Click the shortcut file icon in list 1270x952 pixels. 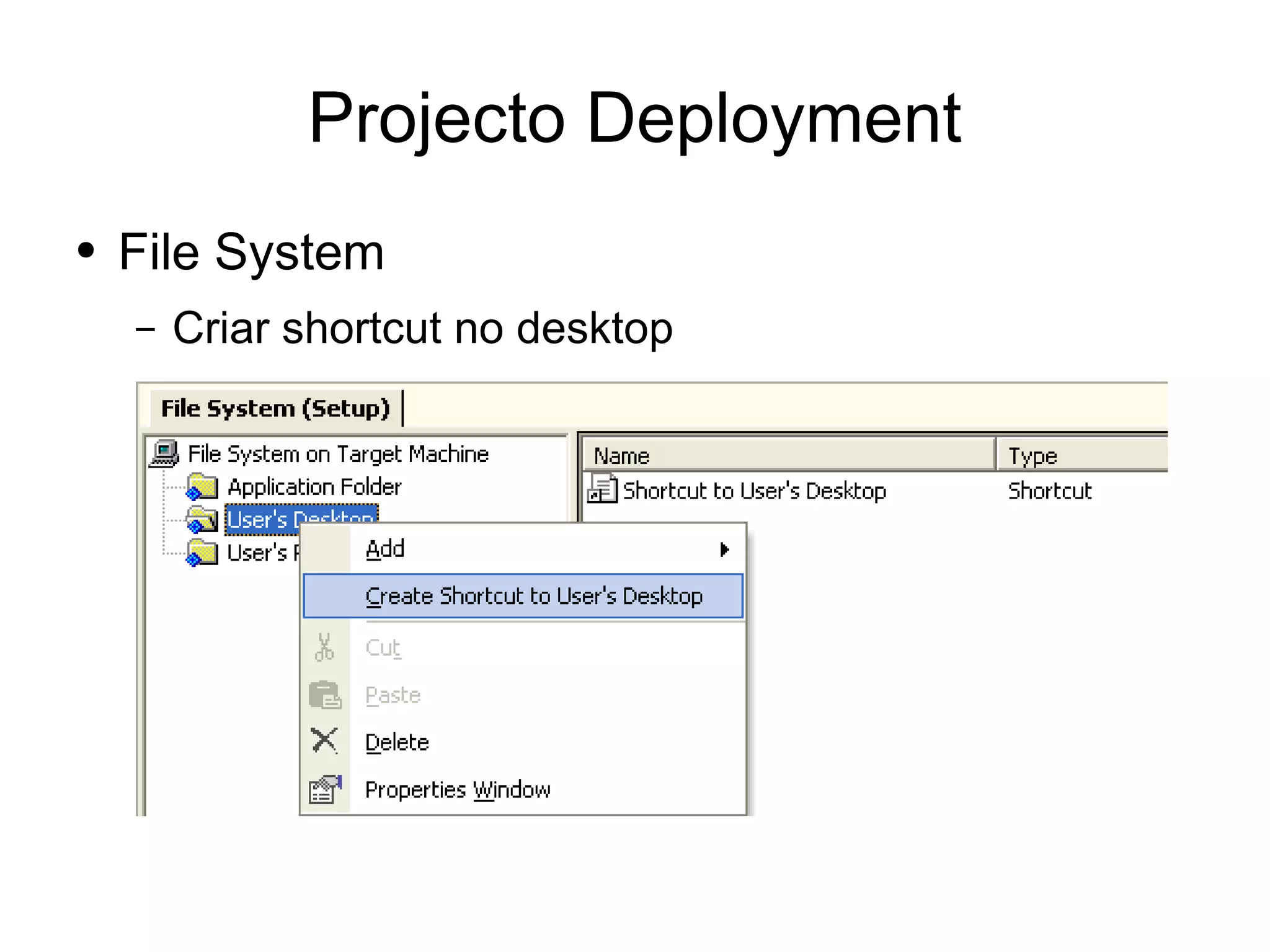tap(602, 488)
